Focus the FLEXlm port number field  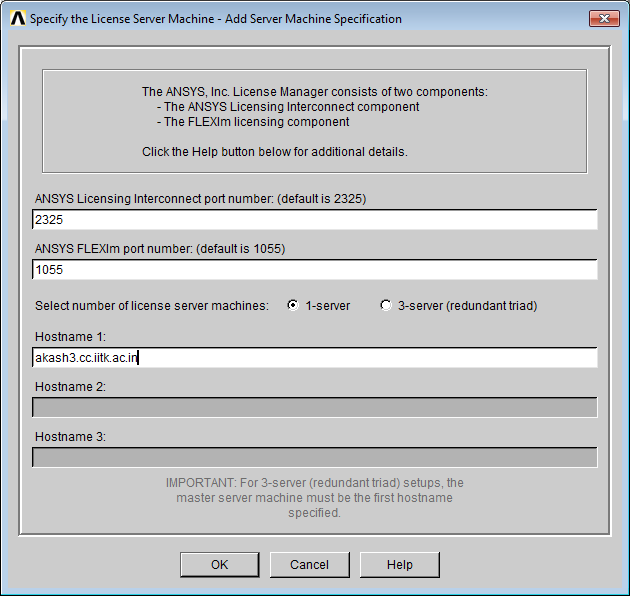point(314,270)
